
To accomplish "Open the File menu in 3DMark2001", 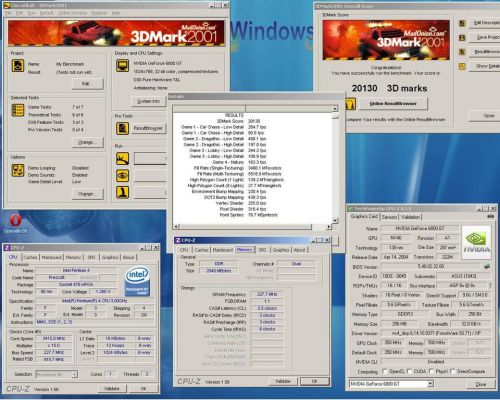I will [8, 13].
